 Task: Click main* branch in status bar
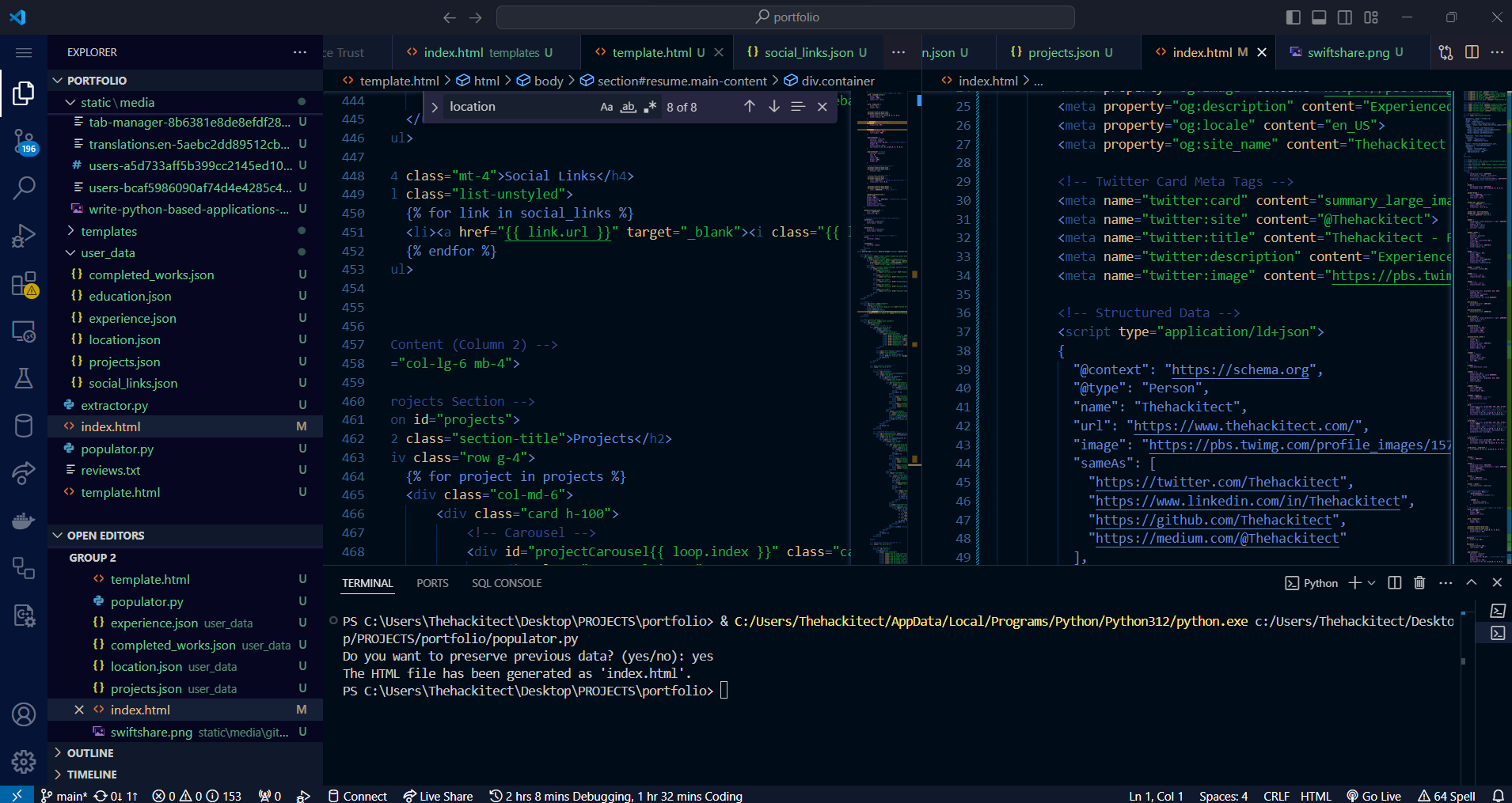(x=63, y=795)
